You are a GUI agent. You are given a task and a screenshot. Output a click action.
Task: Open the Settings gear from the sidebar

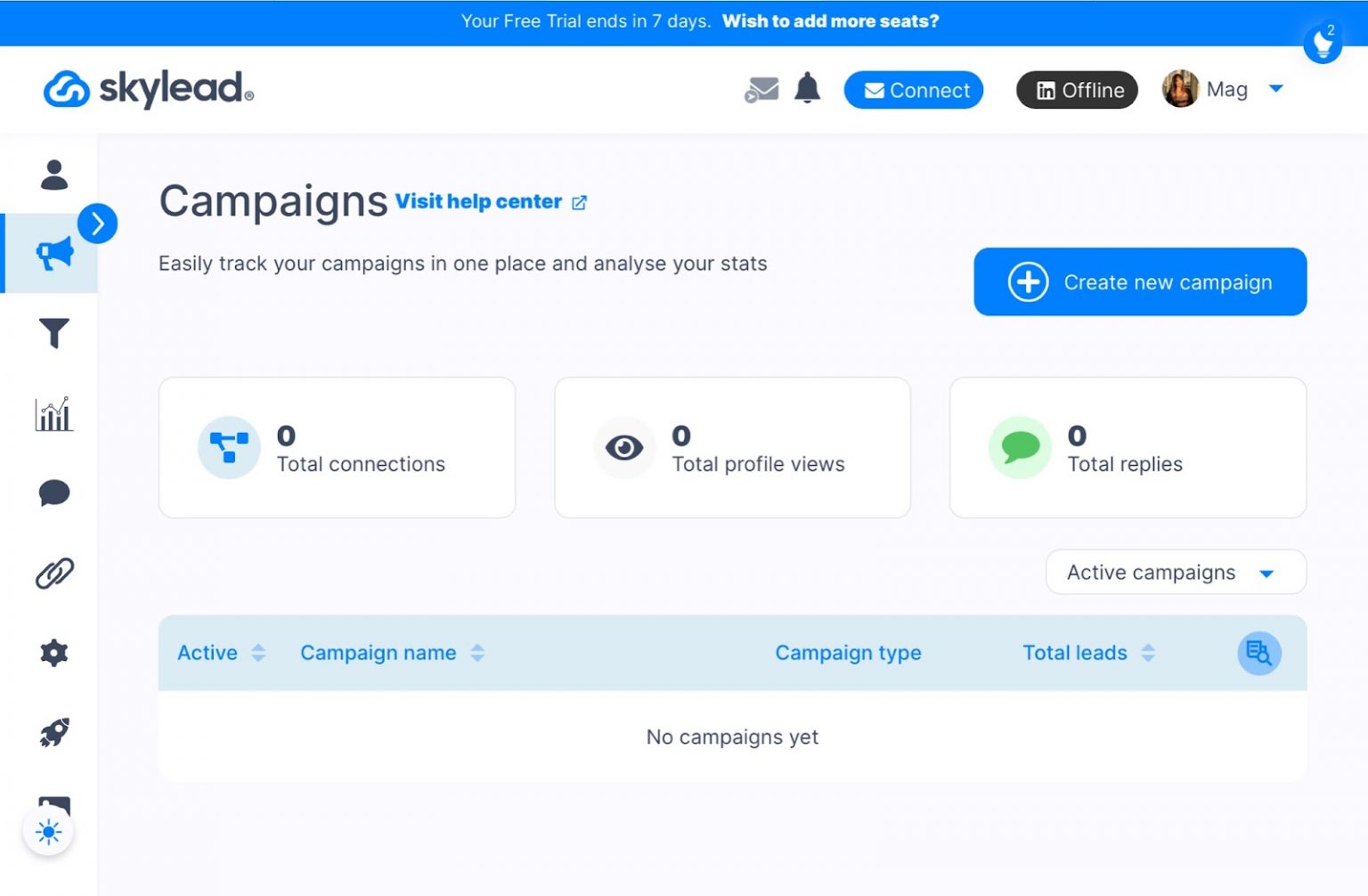(x=53, y=653)
